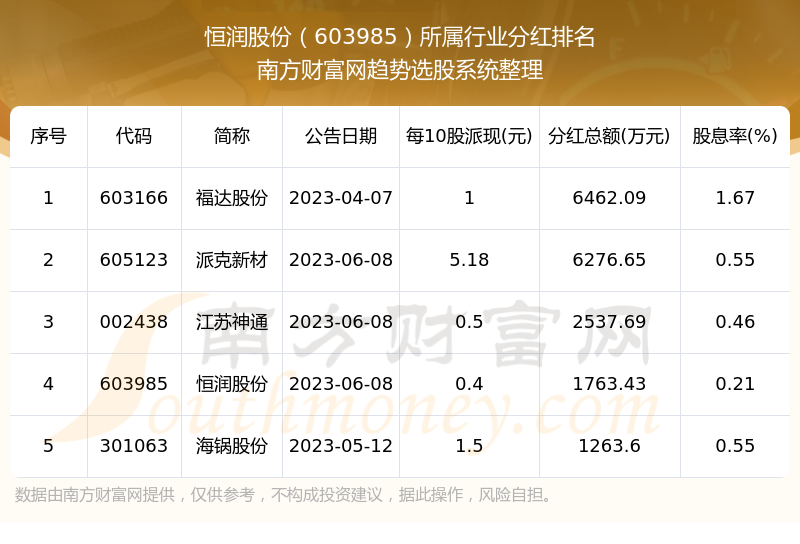Click the 6462.09 total dividend cell
This screenshot has width=800, height=544.
609,198
